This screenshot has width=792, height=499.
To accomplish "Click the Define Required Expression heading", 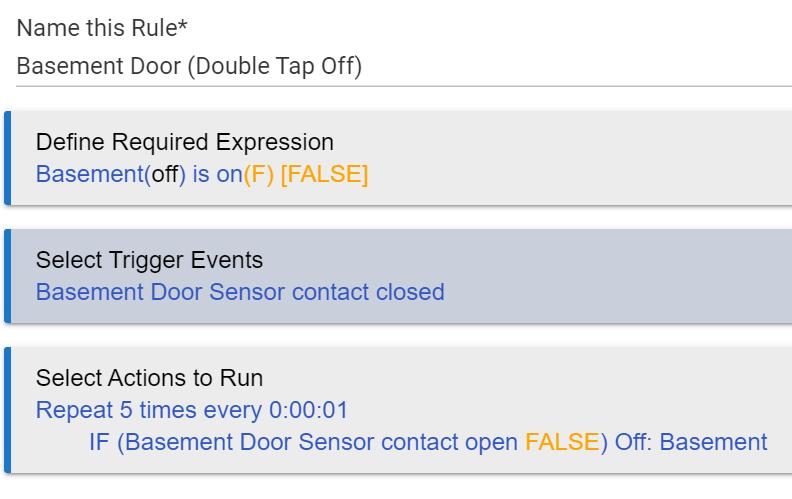I will click(x=185, y=142).
